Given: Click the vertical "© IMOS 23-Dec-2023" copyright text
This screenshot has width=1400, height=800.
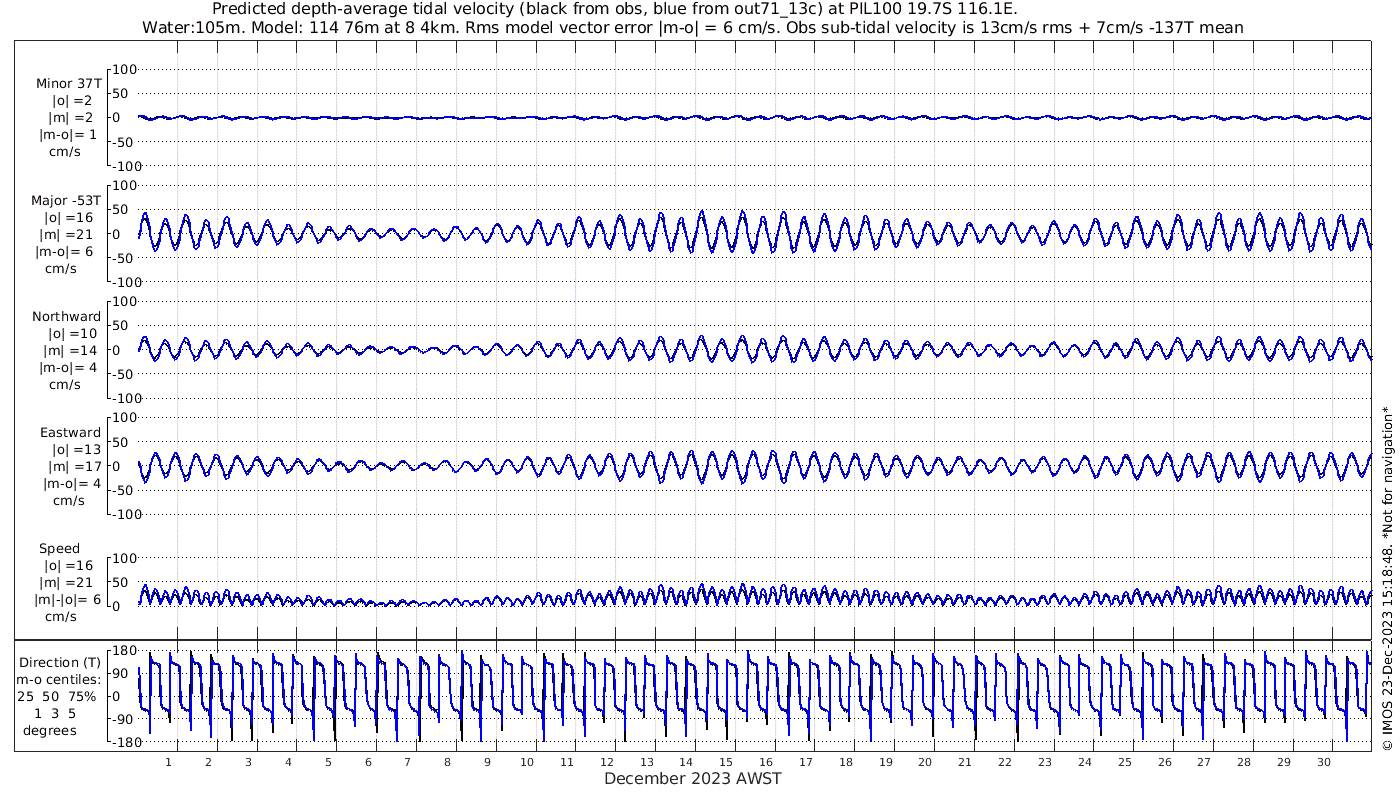Looking at the screenshot, I should pyautogui.click(x=1386, y=578).
